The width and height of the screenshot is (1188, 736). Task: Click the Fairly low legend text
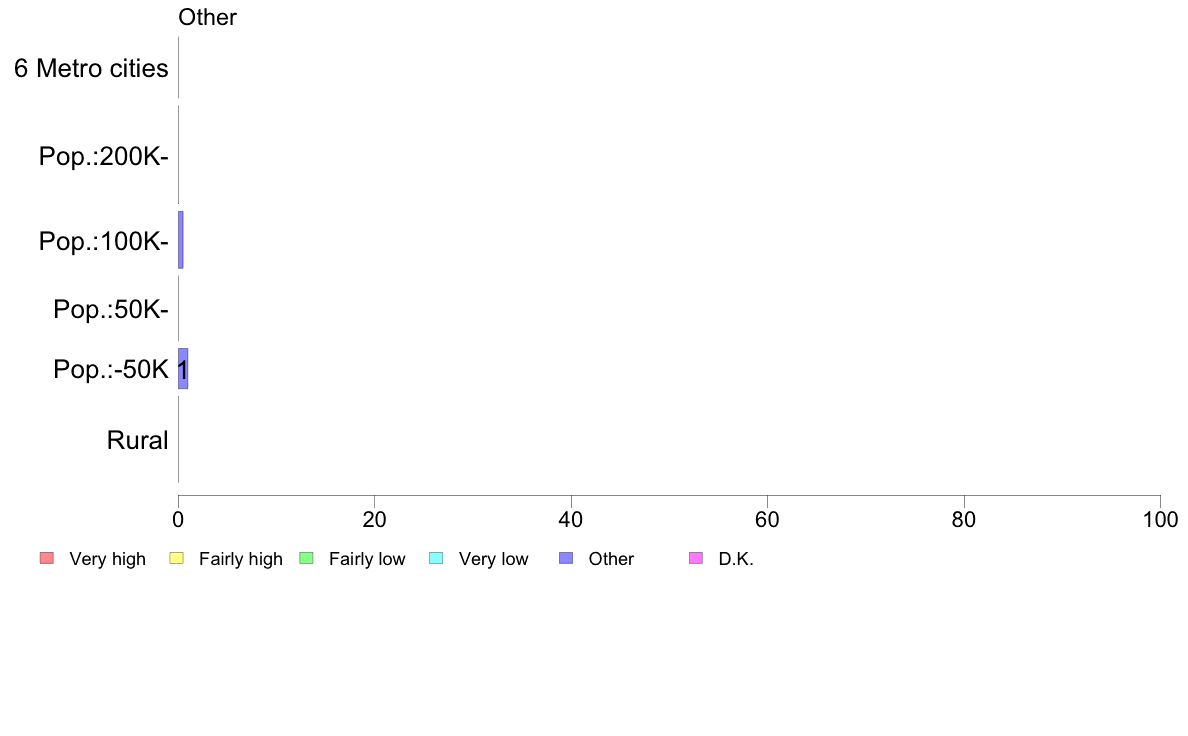pos(367,559)
